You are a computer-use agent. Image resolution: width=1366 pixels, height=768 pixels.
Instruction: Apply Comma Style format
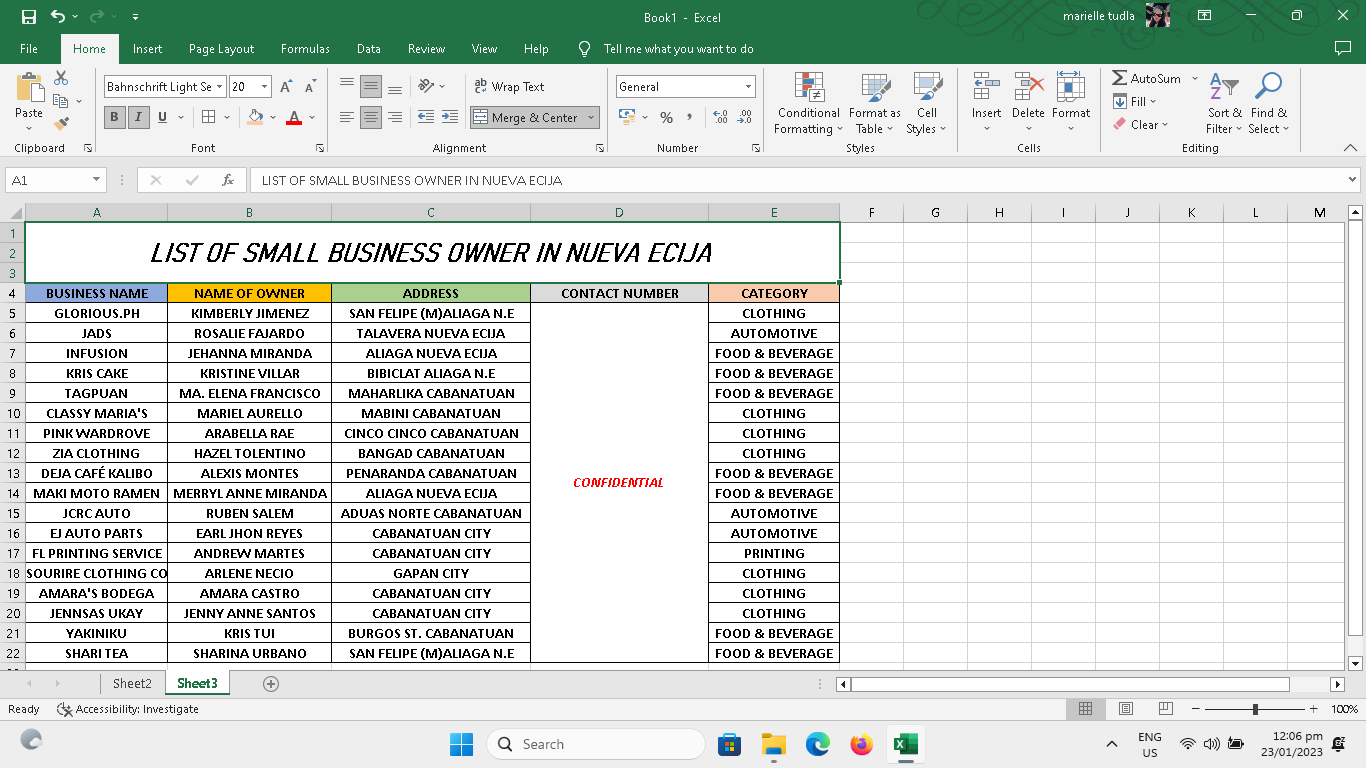689,117
